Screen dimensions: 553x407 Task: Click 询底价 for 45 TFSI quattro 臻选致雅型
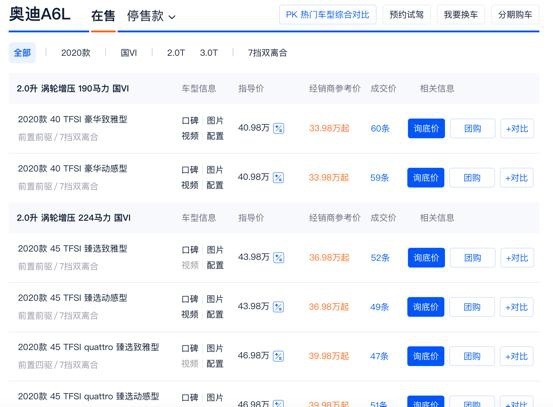426,356
